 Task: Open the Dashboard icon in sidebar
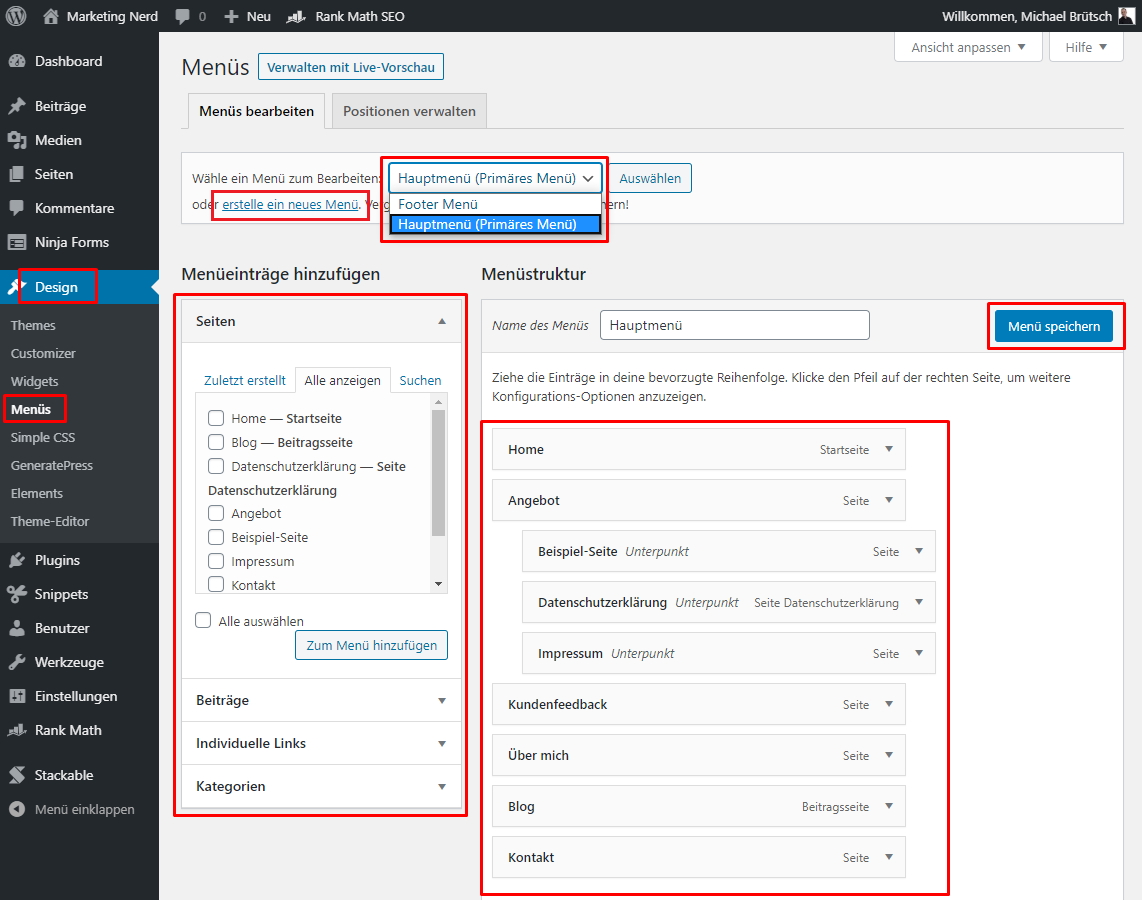pyautogui.click(x=17, y=61)
